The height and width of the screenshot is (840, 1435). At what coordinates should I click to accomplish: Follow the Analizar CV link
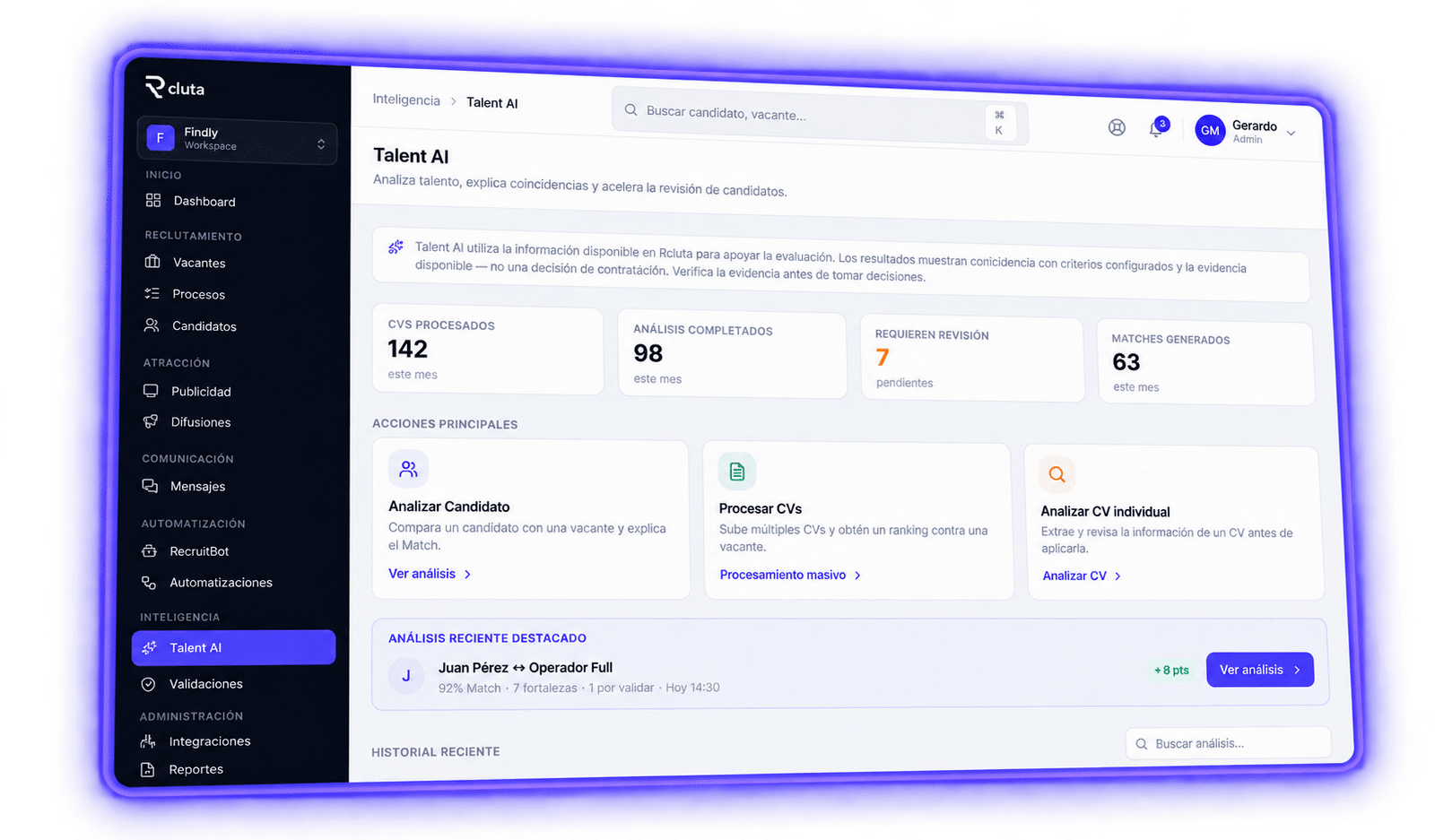1082,576
